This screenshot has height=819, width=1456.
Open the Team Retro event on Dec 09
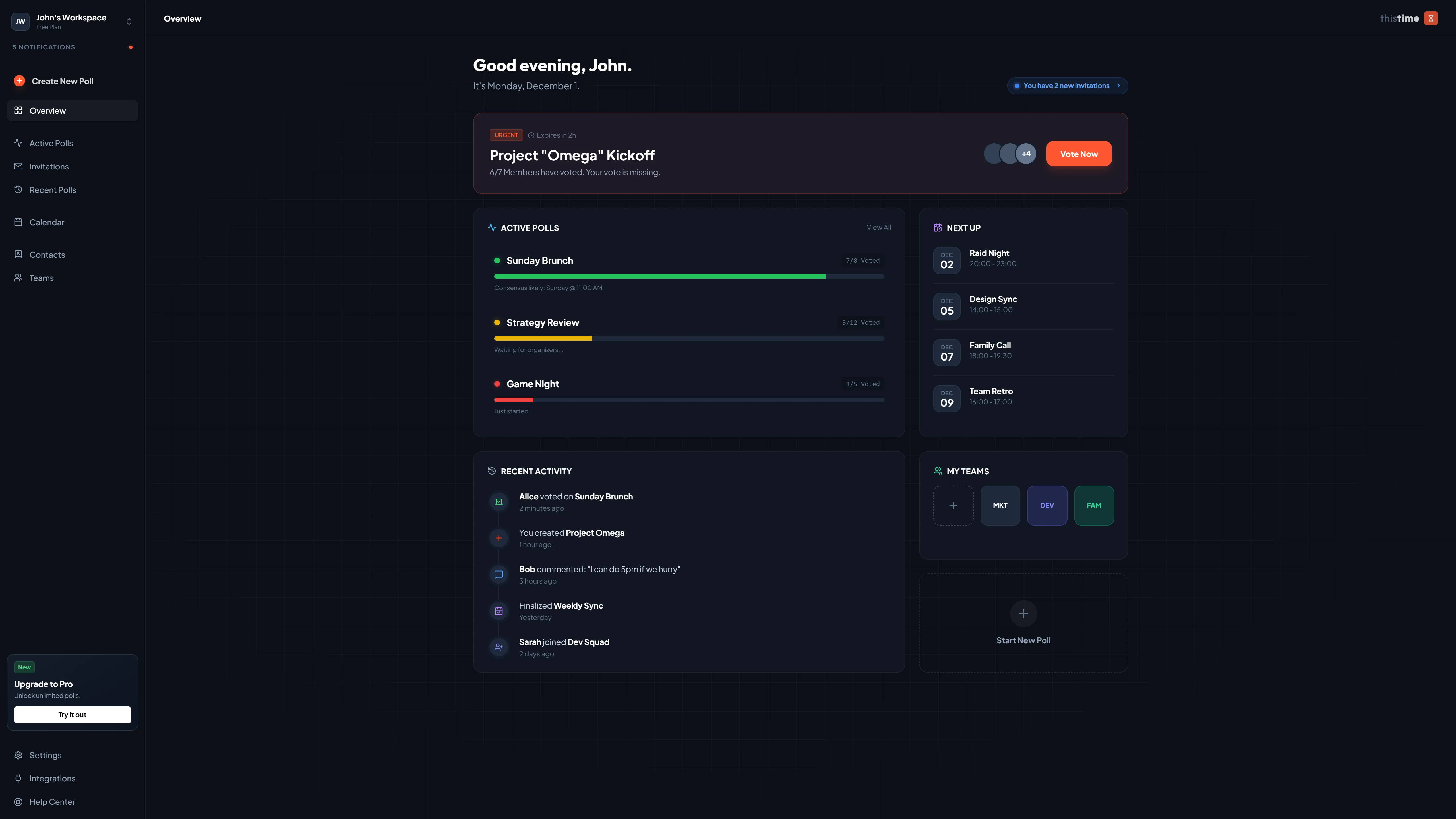1023,398
